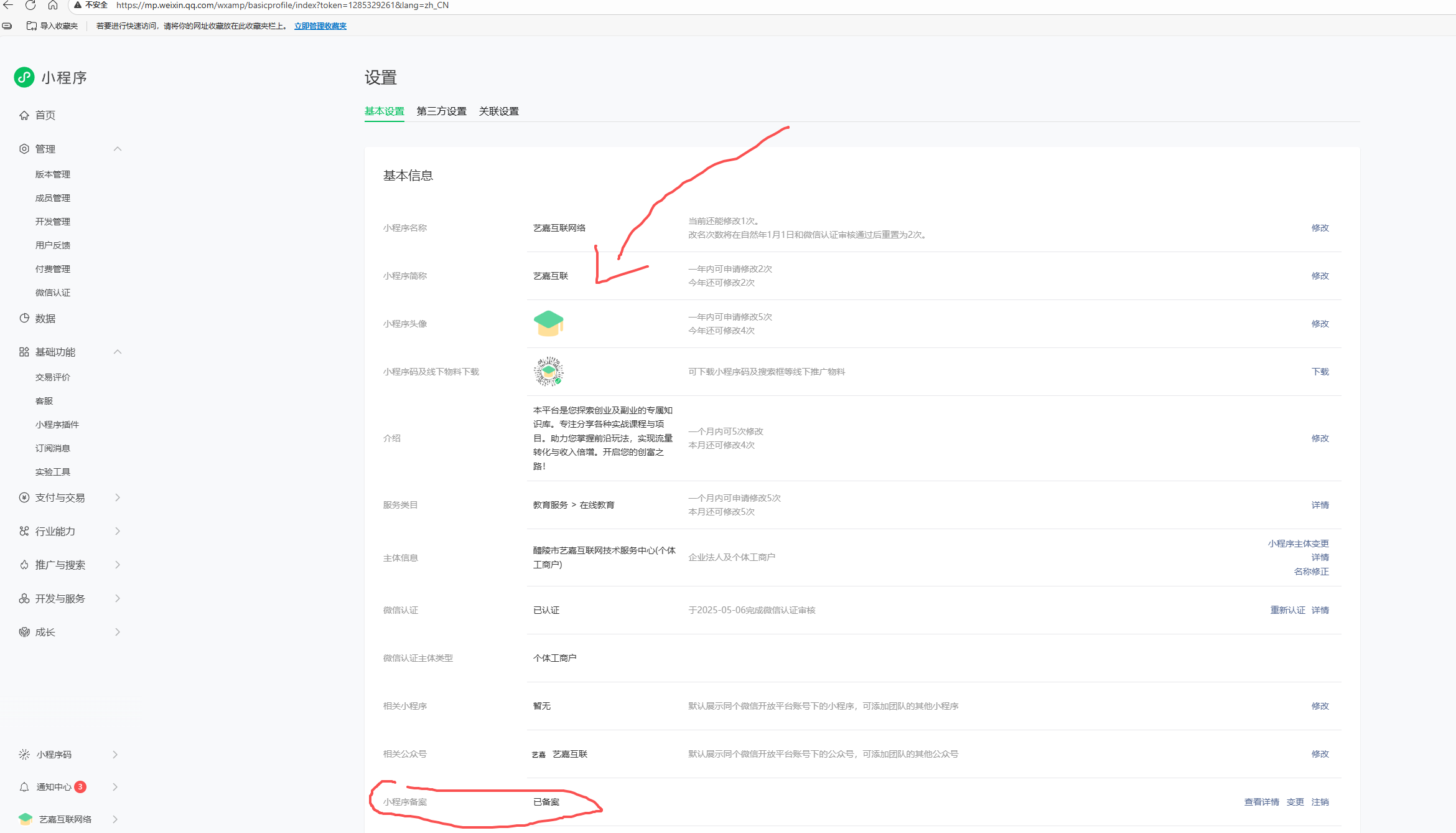The image size is (1456, 833).
Task: Click the home icon in sidebar
Action: [x=24, y=115]
